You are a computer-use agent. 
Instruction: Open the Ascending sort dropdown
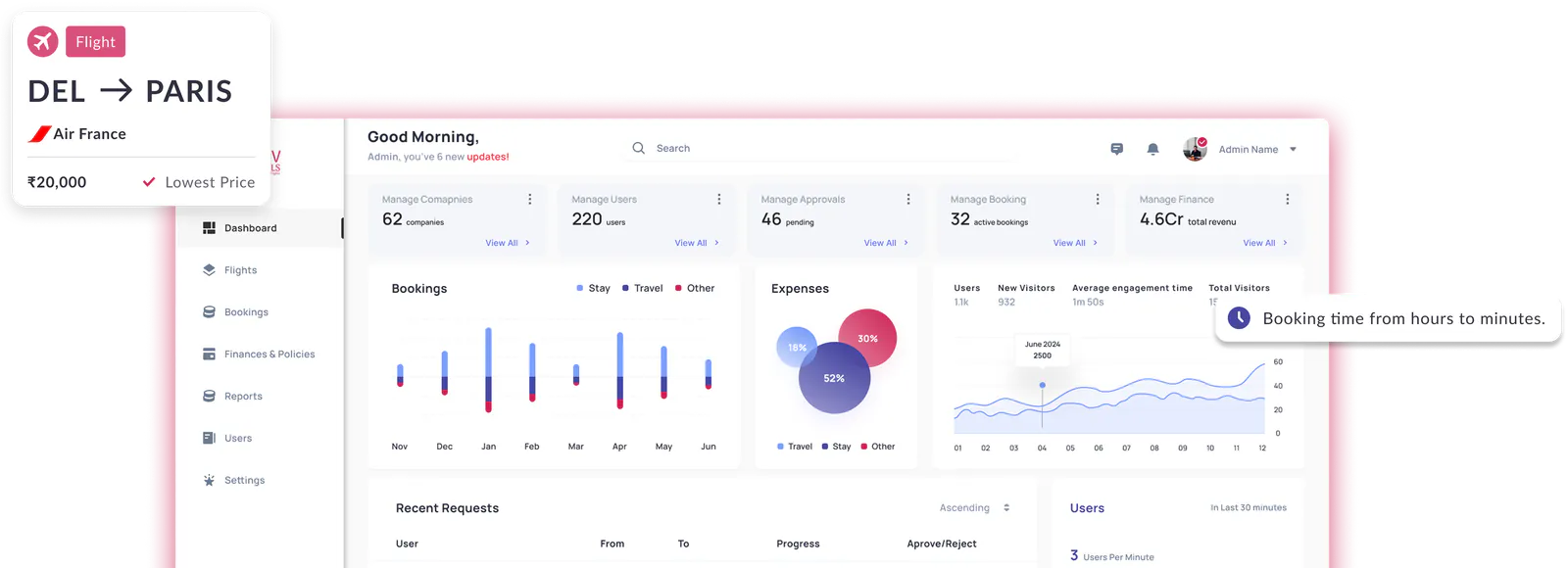975,508
